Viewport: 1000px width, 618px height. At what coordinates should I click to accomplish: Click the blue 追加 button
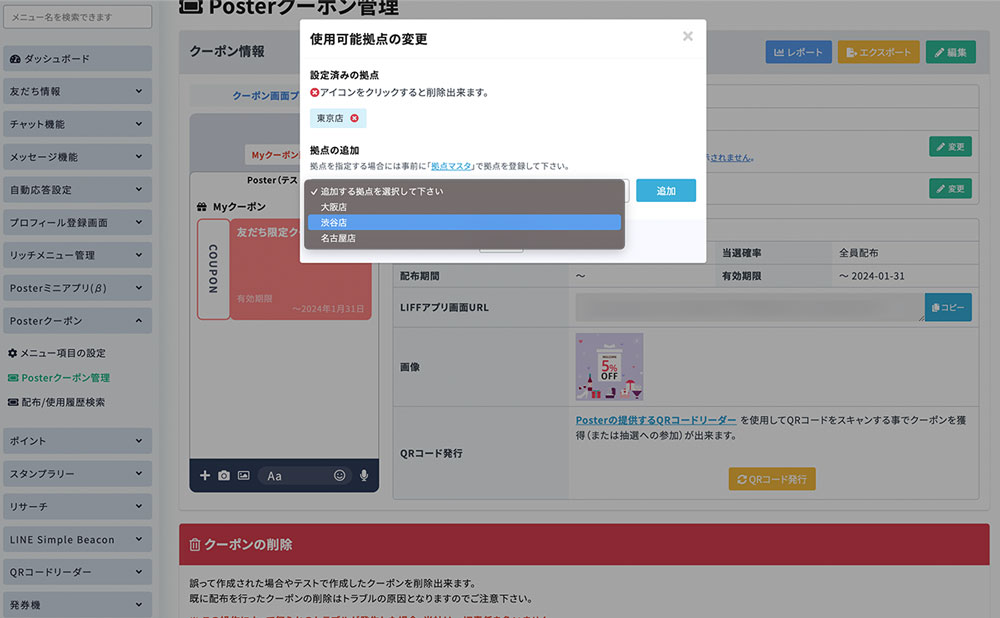pos(666,191)
